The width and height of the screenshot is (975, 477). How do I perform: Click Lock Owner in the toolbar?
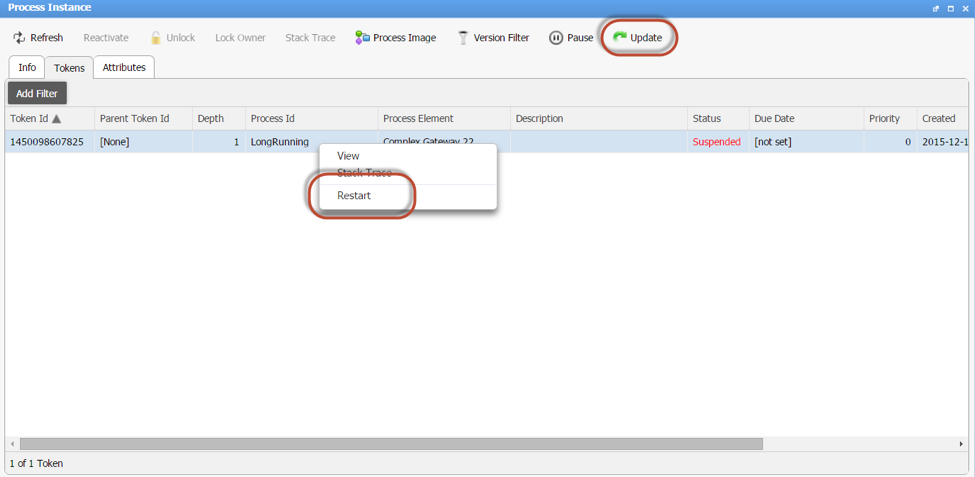click(x=240, y=38)
